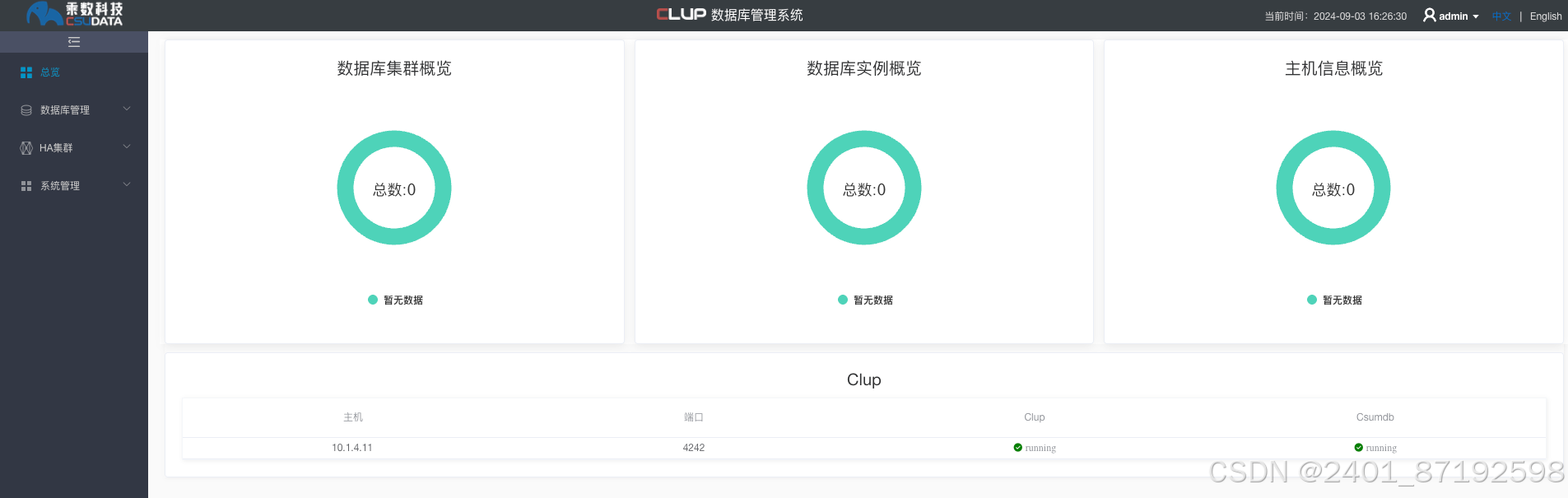Click the Clup section heading
The height and width of the screenshot is (498, 1568).
[x=864, y=379]
